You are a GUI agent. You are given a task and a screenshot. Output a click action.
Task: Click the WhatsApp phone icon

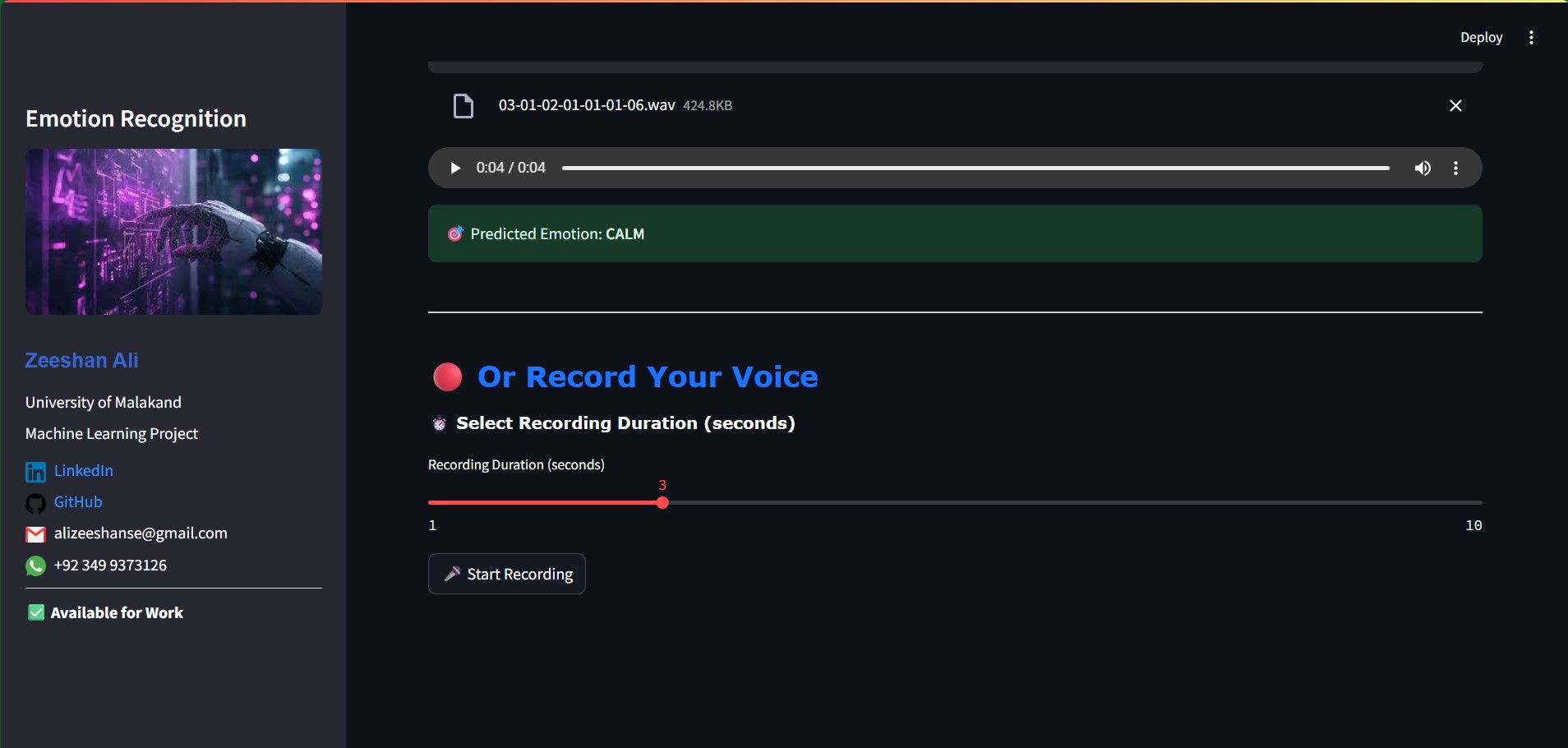pos(35,566)
